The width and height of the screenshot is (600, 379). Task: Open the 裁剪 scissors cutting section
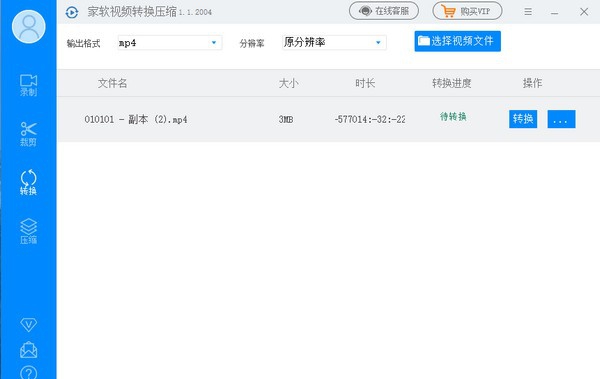click(x=28, y=134)
